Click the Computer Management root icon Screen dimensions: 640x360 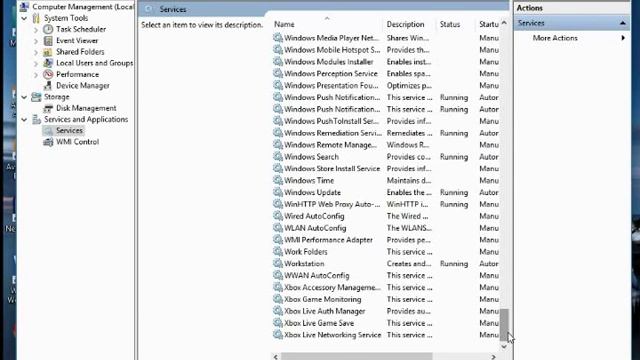point(24,7)
